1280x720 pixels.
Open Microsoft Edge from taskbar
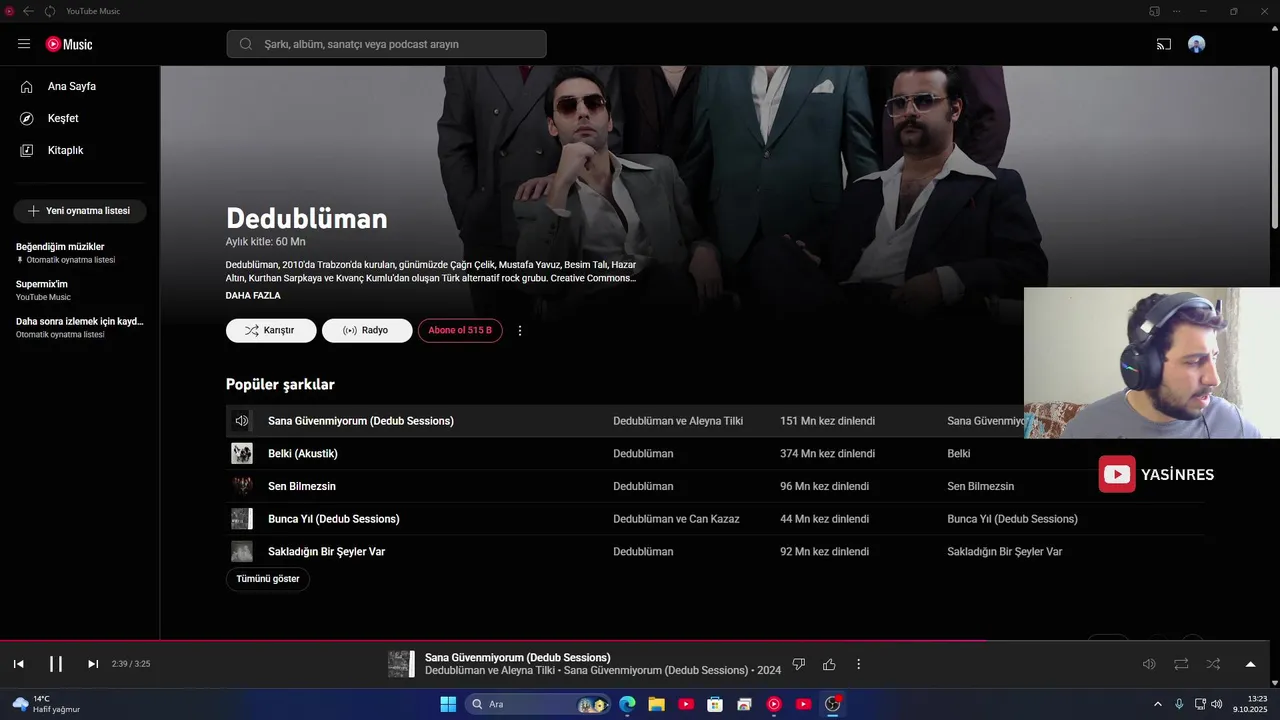pos(627,704)
